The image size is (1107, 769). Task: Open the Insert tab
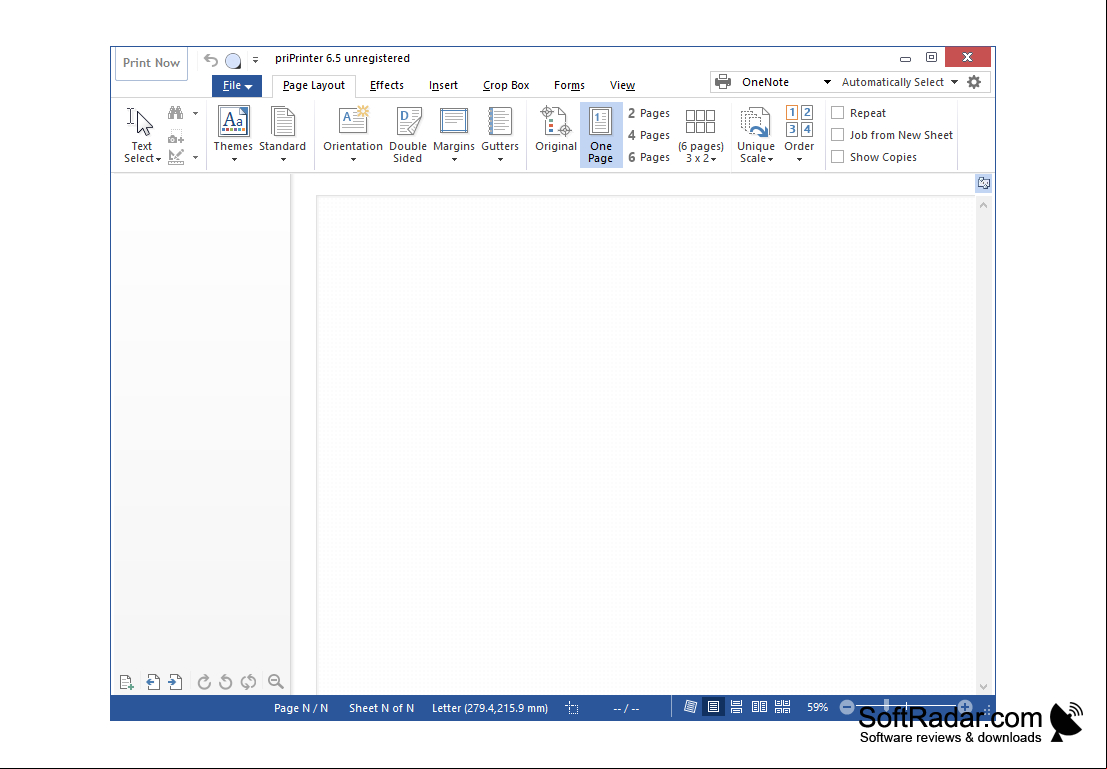(x=443, y=85)
